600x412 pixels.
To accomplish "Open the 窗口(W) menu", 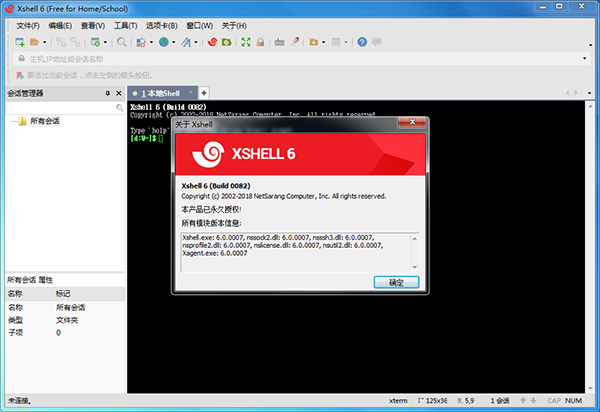I will click(199, 26).
